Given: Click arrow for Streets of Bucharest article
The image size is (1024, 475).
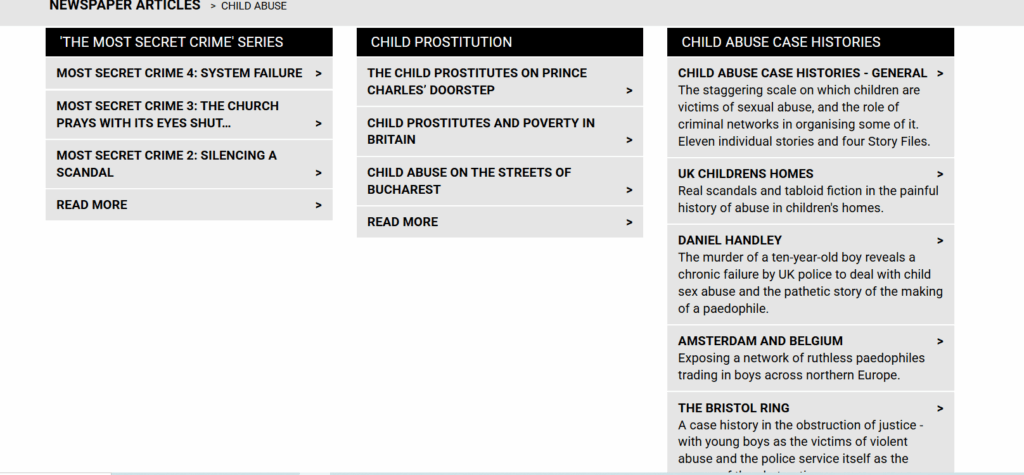Looking at the screenshot, I should coord(629,189).
